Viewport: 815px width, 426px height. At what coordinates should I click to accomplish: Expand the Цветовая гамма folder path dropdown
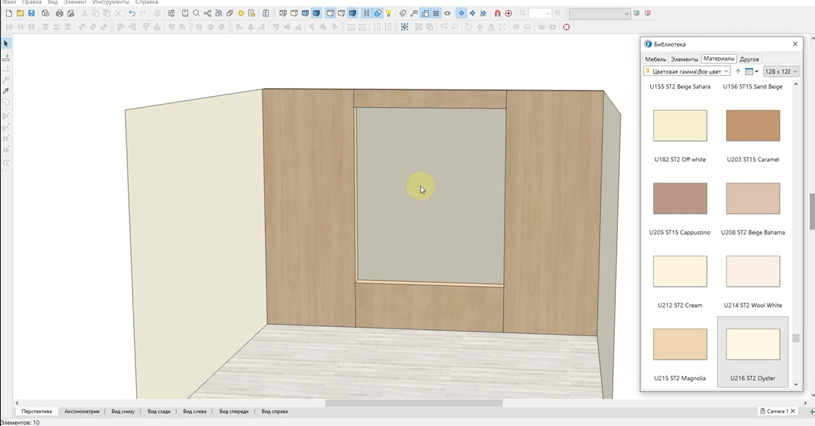pos(687,71)
